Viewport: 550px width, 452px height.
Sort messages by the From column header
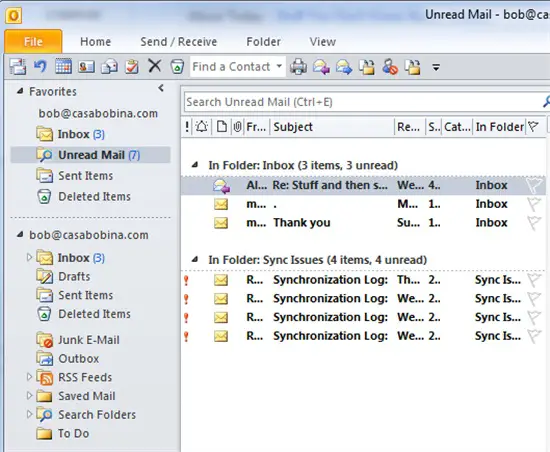click(x=256, y=127)
